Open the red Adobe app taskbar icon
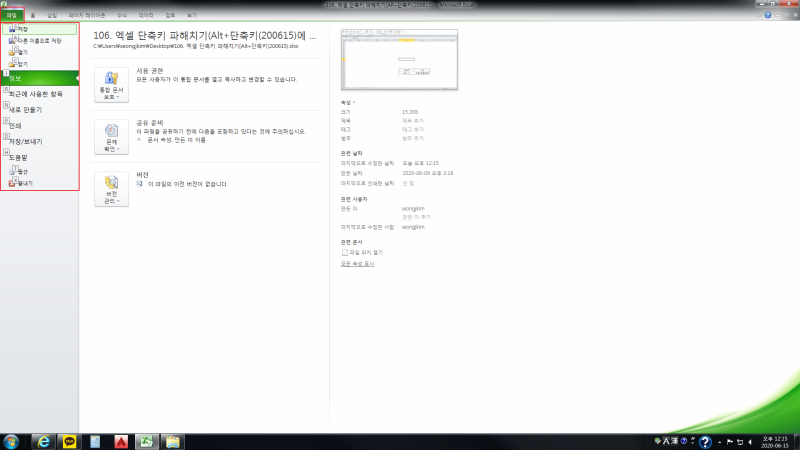 tap(121, 442)
